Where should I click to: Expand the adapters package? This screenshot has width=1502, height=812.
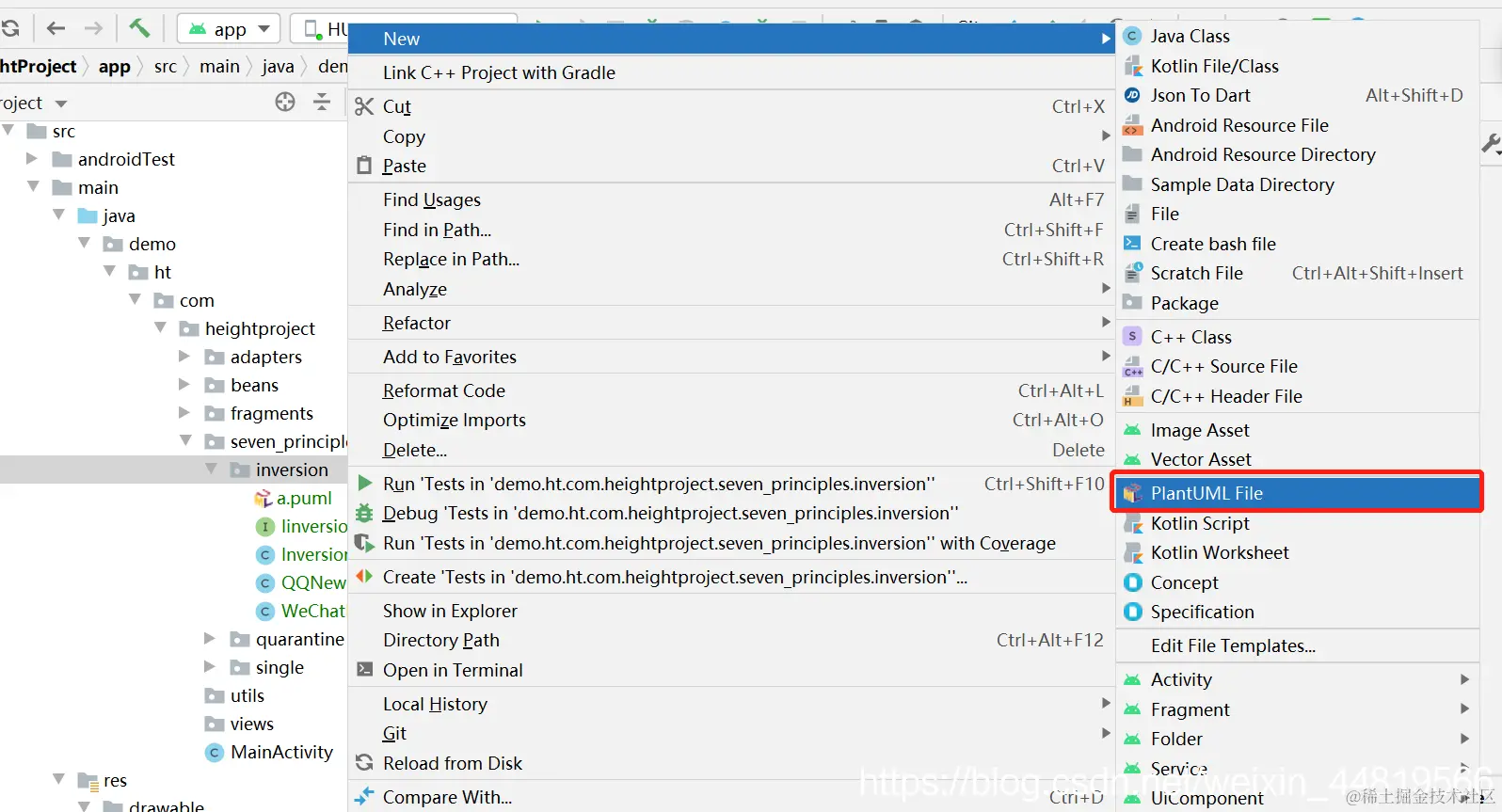[184, 356]
